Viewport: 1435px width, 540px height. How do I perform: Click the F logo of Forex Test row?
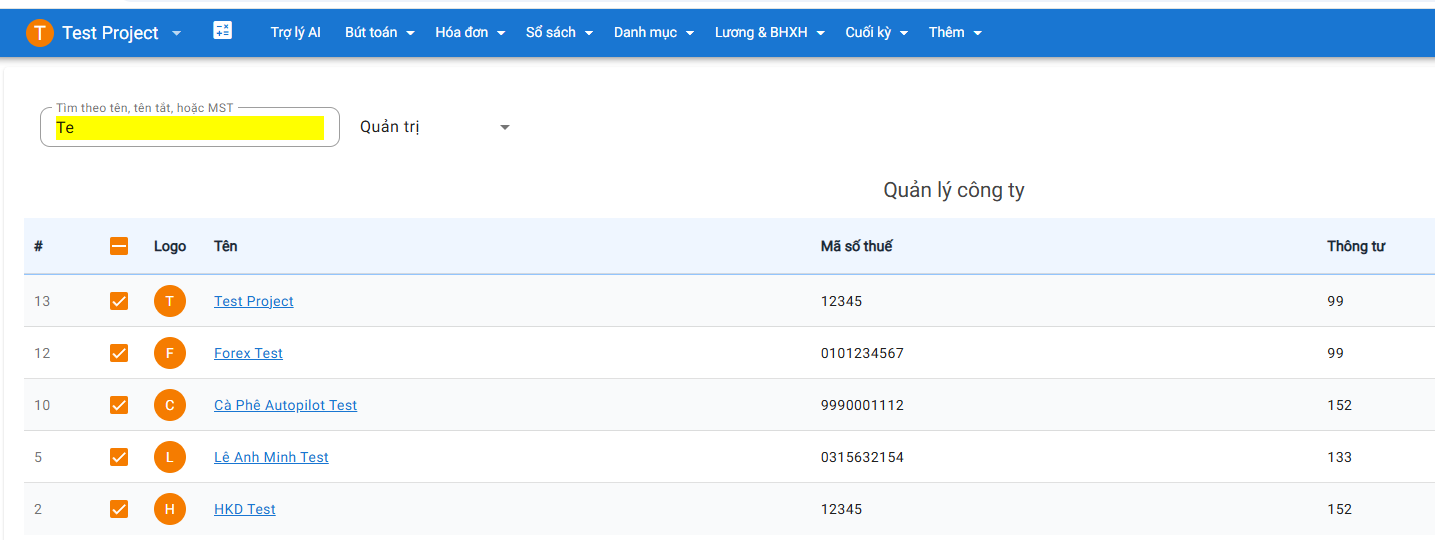170,353
